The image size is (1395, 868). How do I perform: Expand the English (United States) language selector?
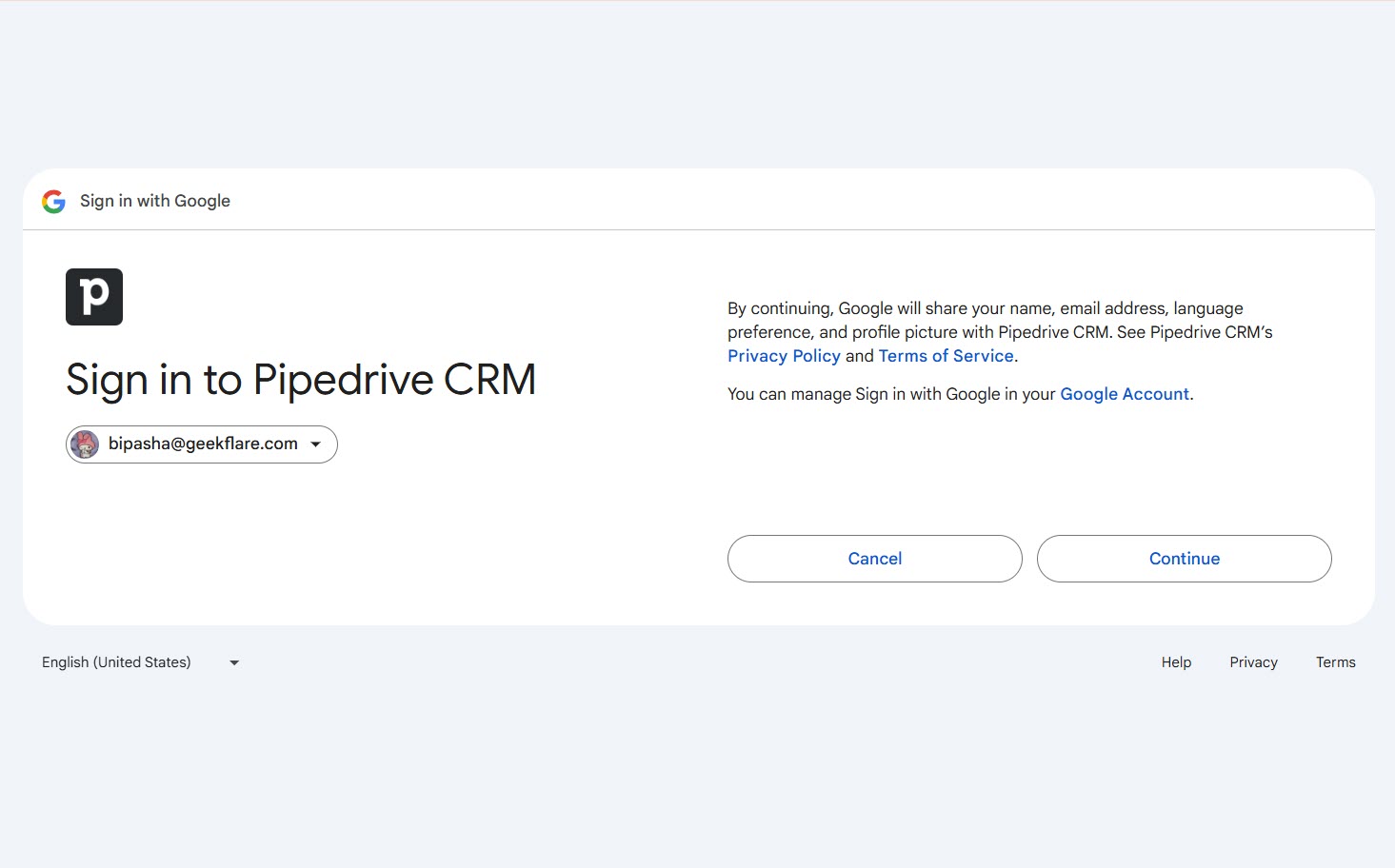[141, 662]
